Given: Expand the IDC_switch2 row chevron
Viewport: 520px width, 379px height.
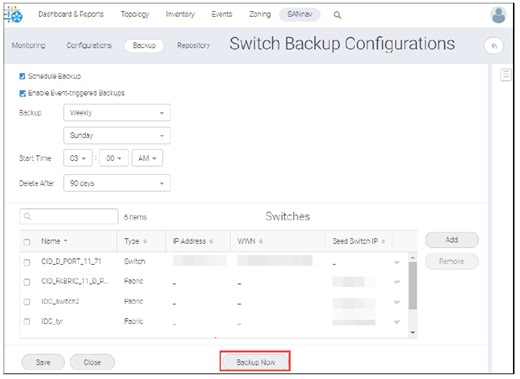Looking at the screenshot, I should pyautogui.click(x=397, y=302).
